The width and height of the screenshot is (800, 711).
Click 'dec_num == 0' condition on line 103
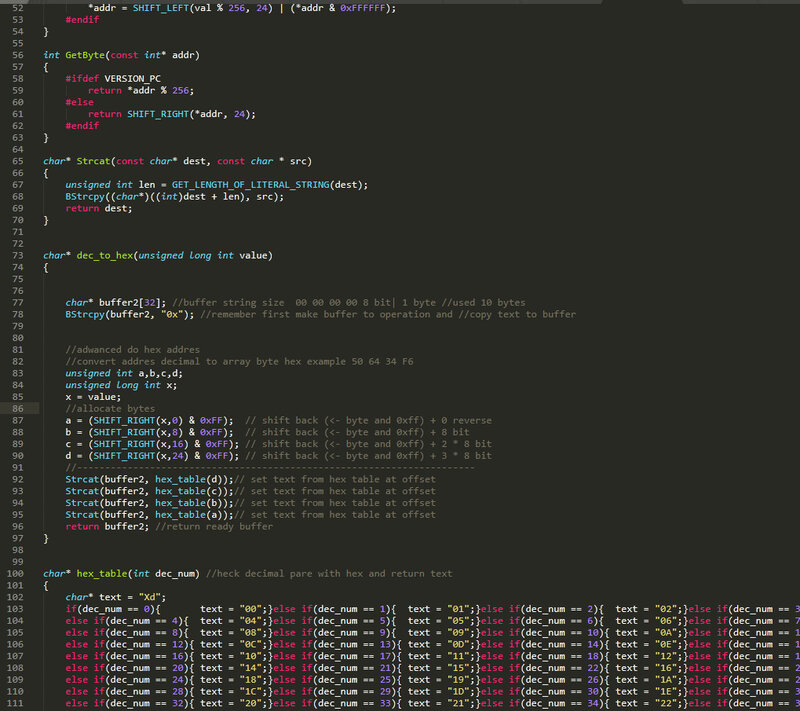[116, 608]
